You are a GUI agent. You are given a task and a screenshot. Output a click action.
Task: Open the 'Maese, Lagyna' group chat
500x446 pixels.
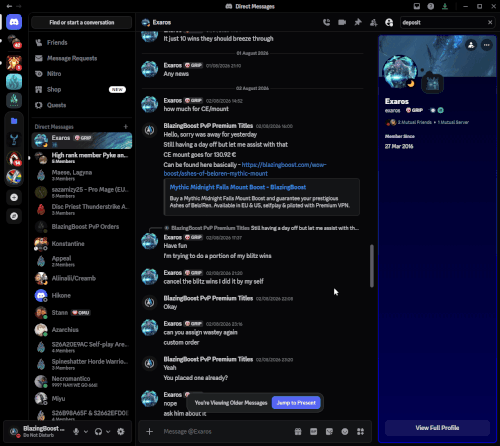[82, 175]
